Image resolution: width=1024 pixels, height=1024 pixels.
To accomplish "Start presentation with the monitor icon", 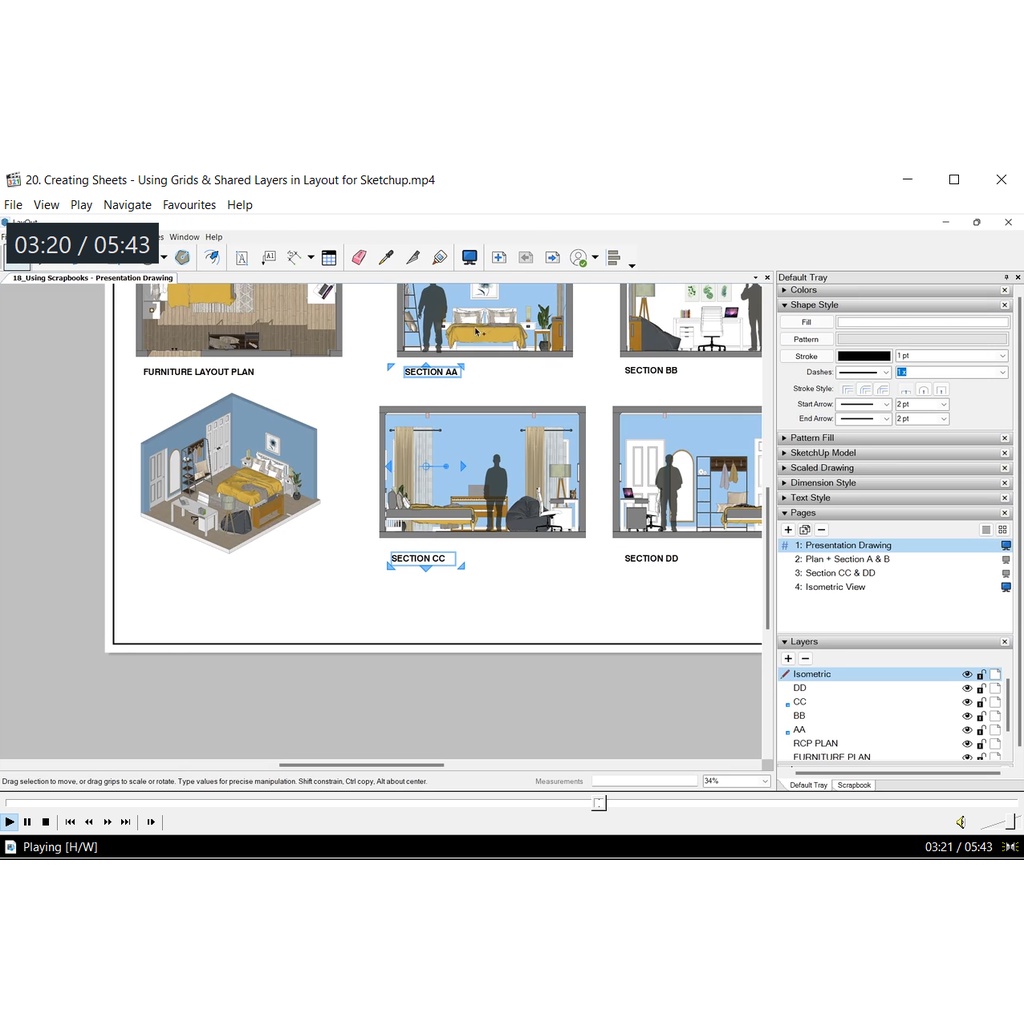I will tap(469, 258).
